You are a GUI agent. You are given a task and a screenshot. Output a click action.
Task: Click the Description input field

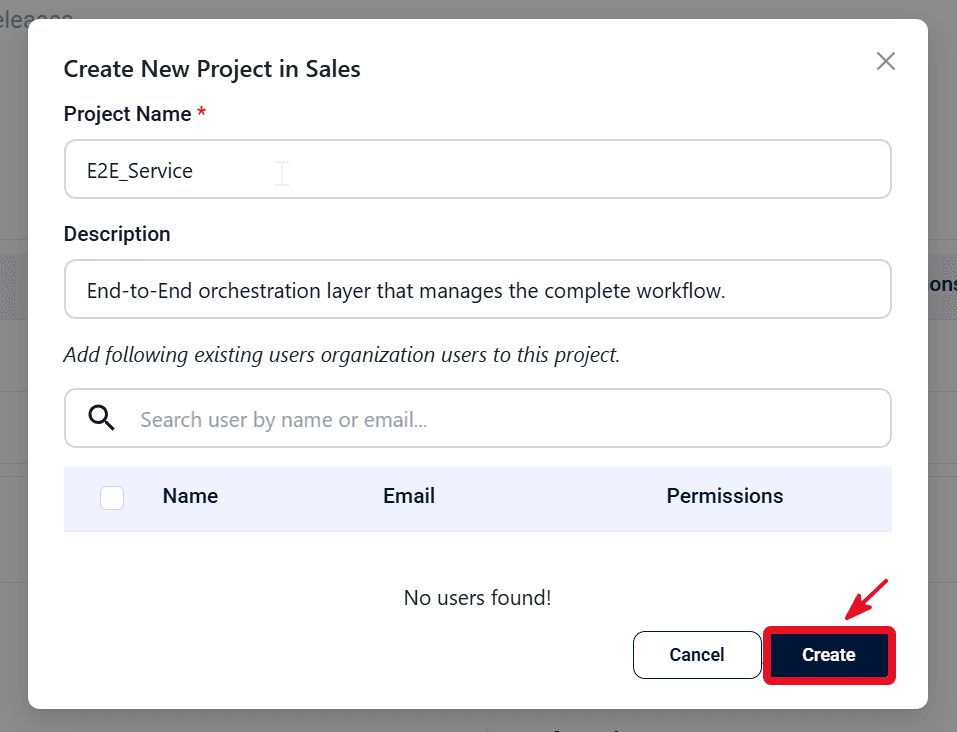click(477, 289)
